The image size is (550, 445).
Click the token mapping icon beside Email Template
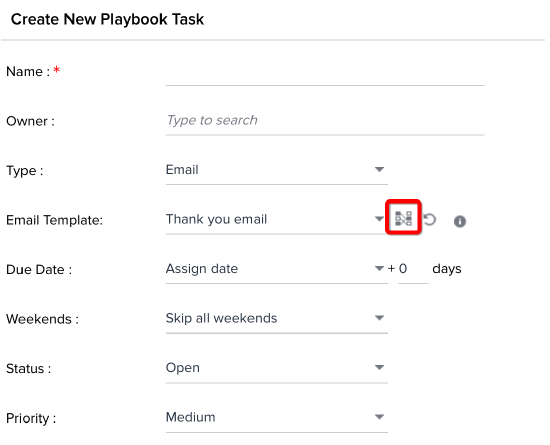(x=403, y=218)
